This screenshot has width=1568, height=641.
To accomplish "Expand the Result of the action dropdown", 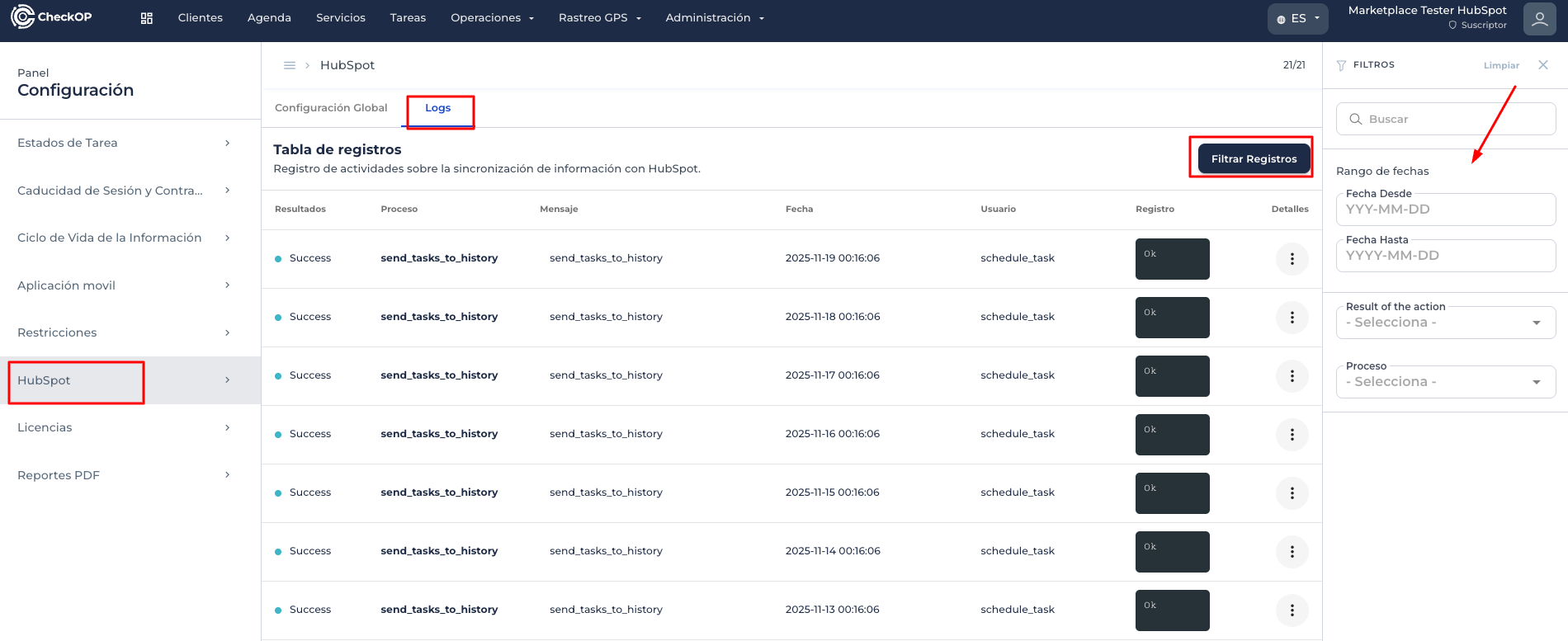I will click(x=1445, y=323).
